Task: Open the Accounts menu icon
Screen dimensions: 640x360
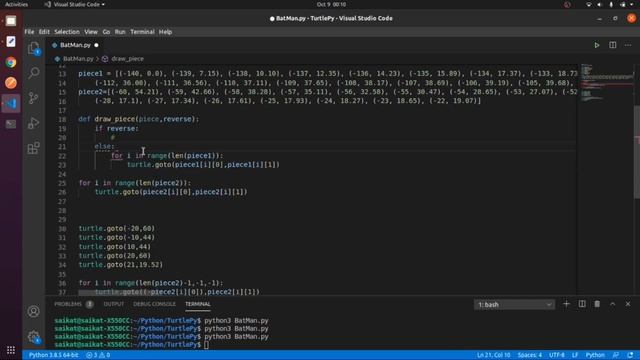Action: pyautogui.click(x=33, y=311)
